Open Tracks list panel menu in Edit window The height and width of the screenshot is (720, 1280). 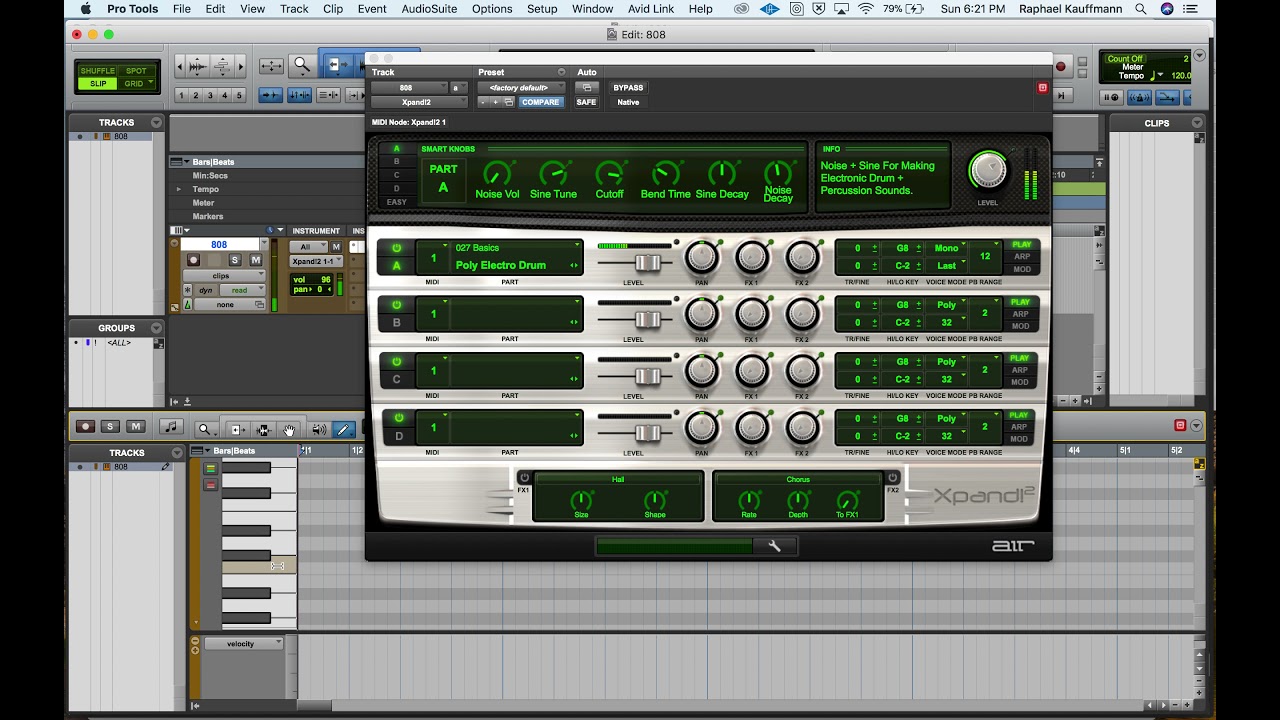(156, 123)
